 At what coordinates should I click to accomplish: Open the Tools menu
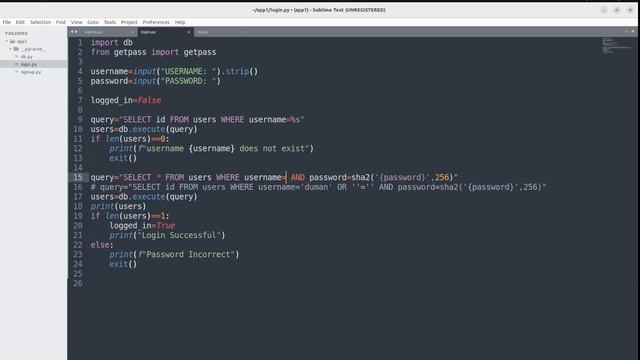(x=110, y=22)
